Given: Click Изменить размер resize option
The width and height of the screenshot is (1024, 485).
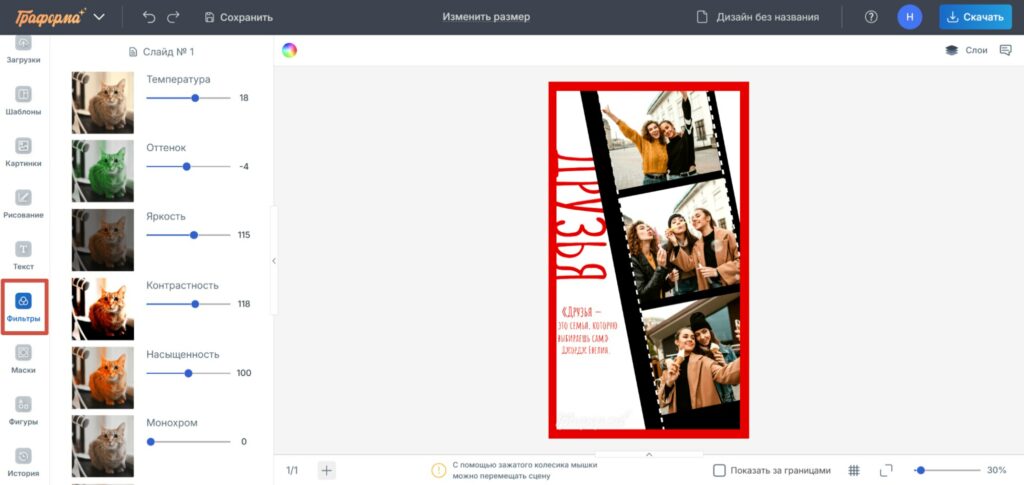Looking at the screenshot, I should 487,17.
